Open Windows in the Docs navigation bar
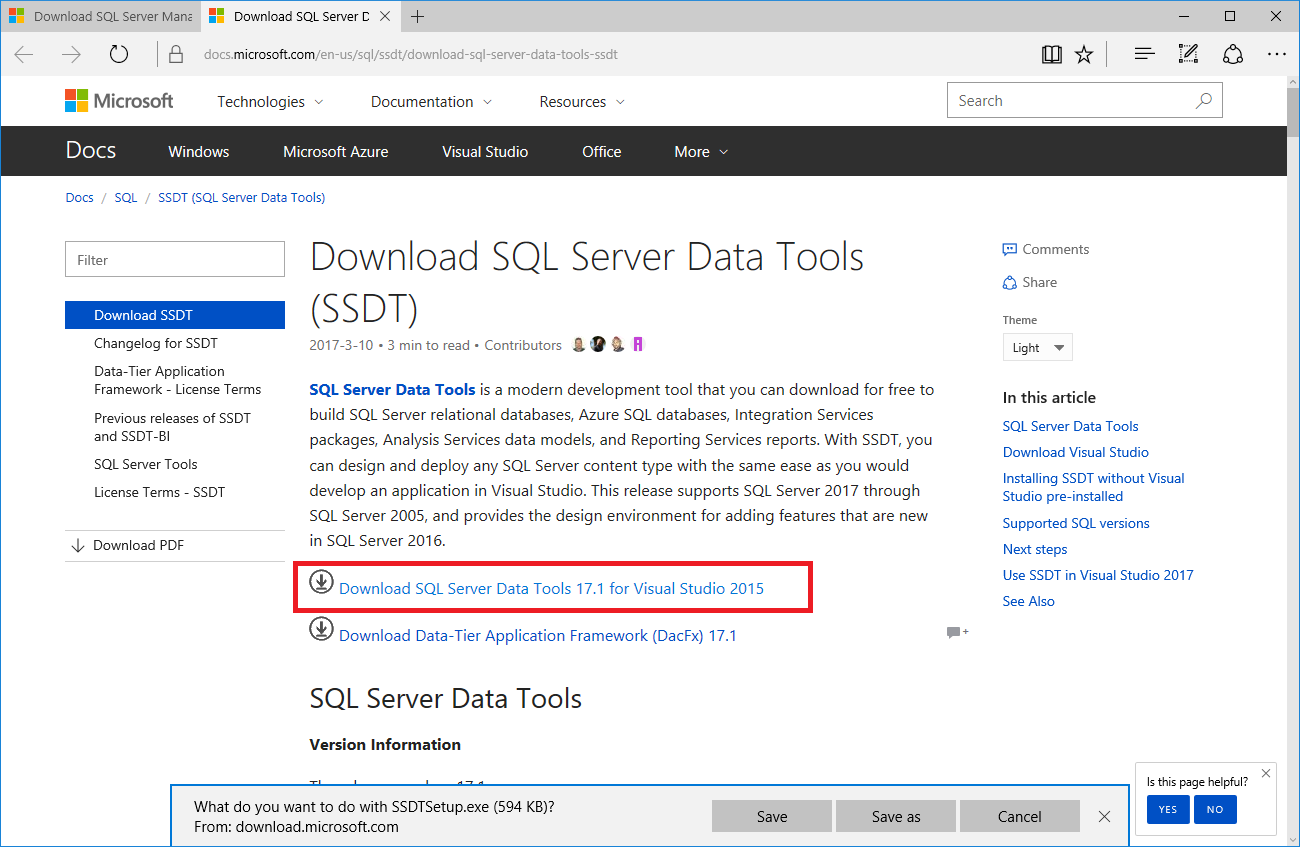This screenshot has width=1300, height=847. point(199,151)
